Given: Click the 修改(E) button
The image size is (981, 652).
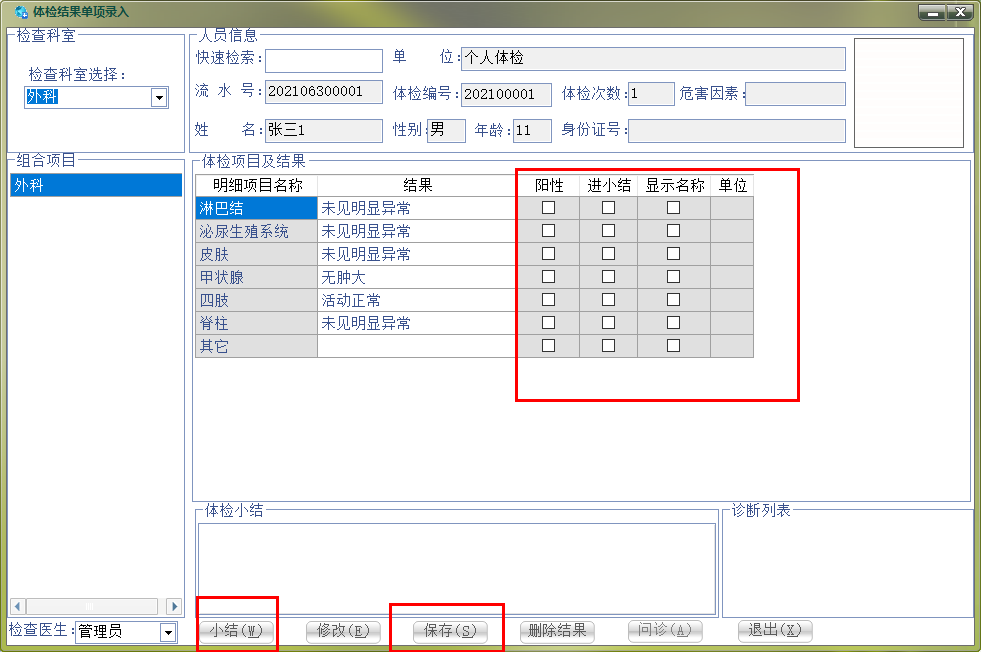Looking at the screenshot, I should (343, 631).
